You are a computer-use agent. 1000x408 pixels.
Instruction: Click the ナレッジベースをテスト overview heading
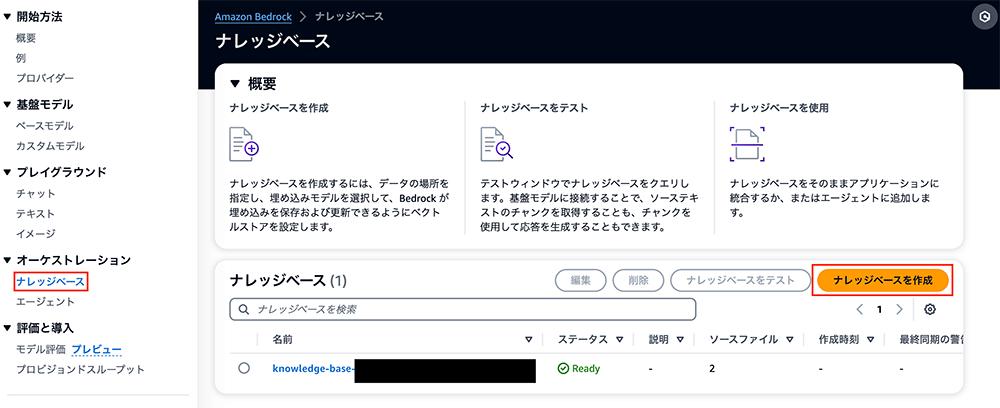pos(534,108)
